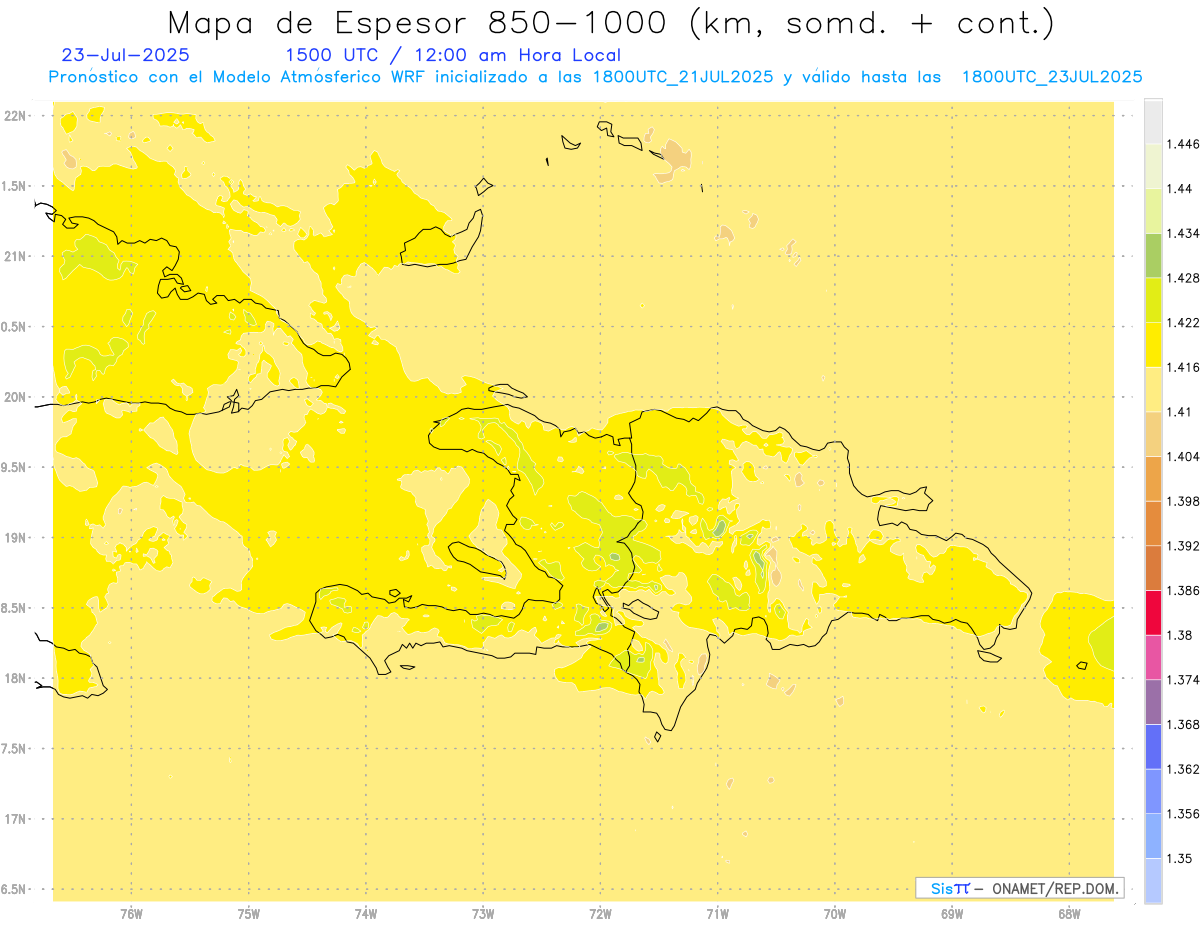Click the dark orange colorbar segment above 1.386
The height and width of the screenshot is (927, 1200).
[1153, 568]
